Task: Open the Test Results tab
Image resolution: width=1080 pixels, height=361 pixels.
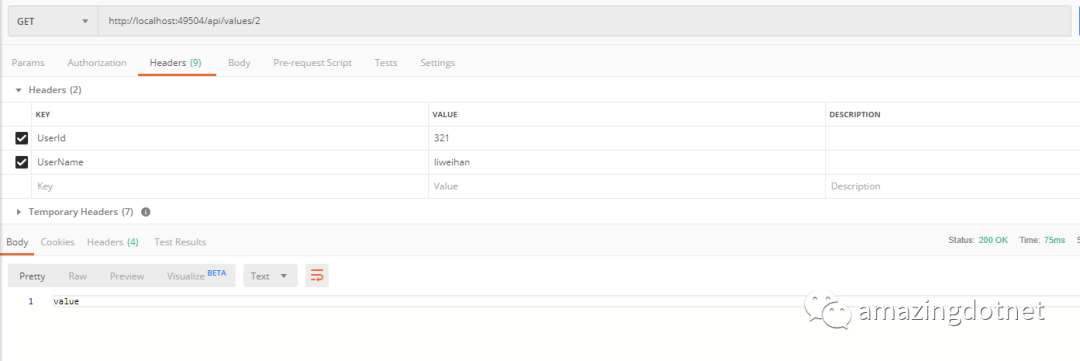Action: [x=180, y=242]
